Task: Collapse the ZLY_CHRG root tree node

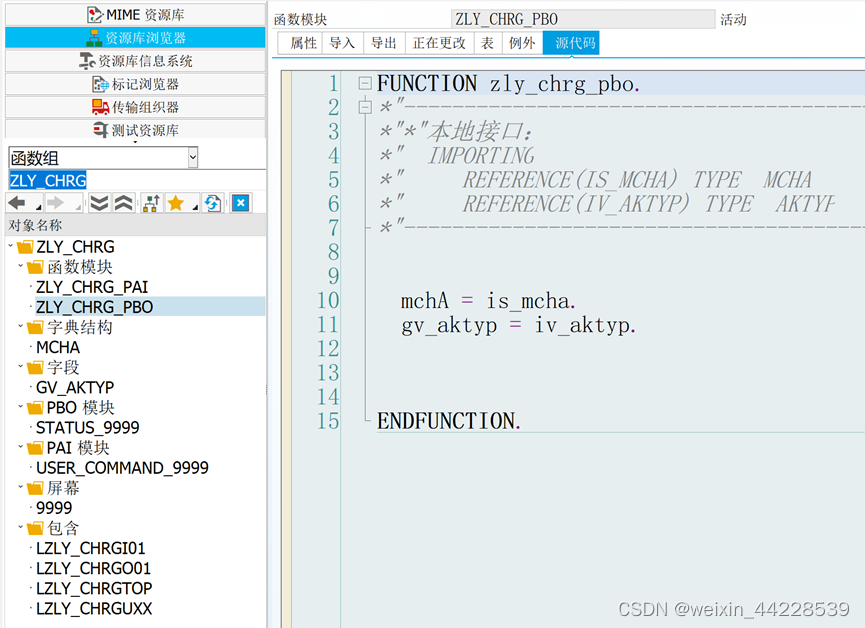Action: (x=10, y=246)
